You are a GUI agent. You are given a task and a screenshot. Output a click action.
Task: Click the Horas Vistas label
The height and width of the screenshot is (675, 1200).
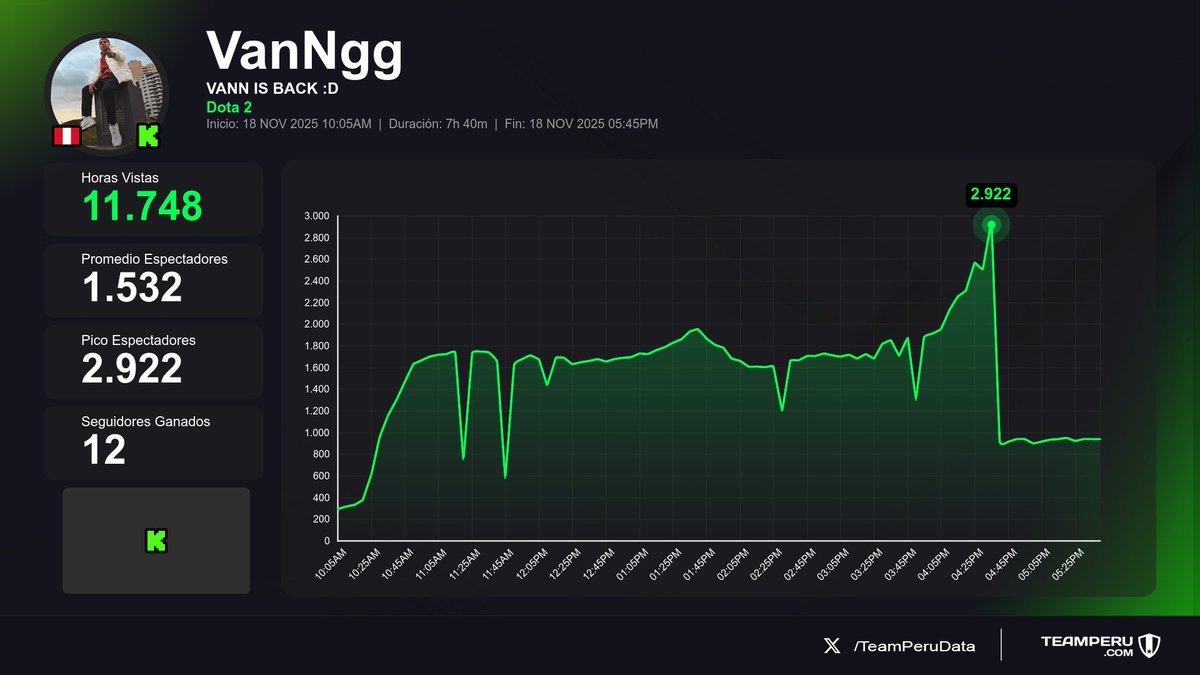120,177
